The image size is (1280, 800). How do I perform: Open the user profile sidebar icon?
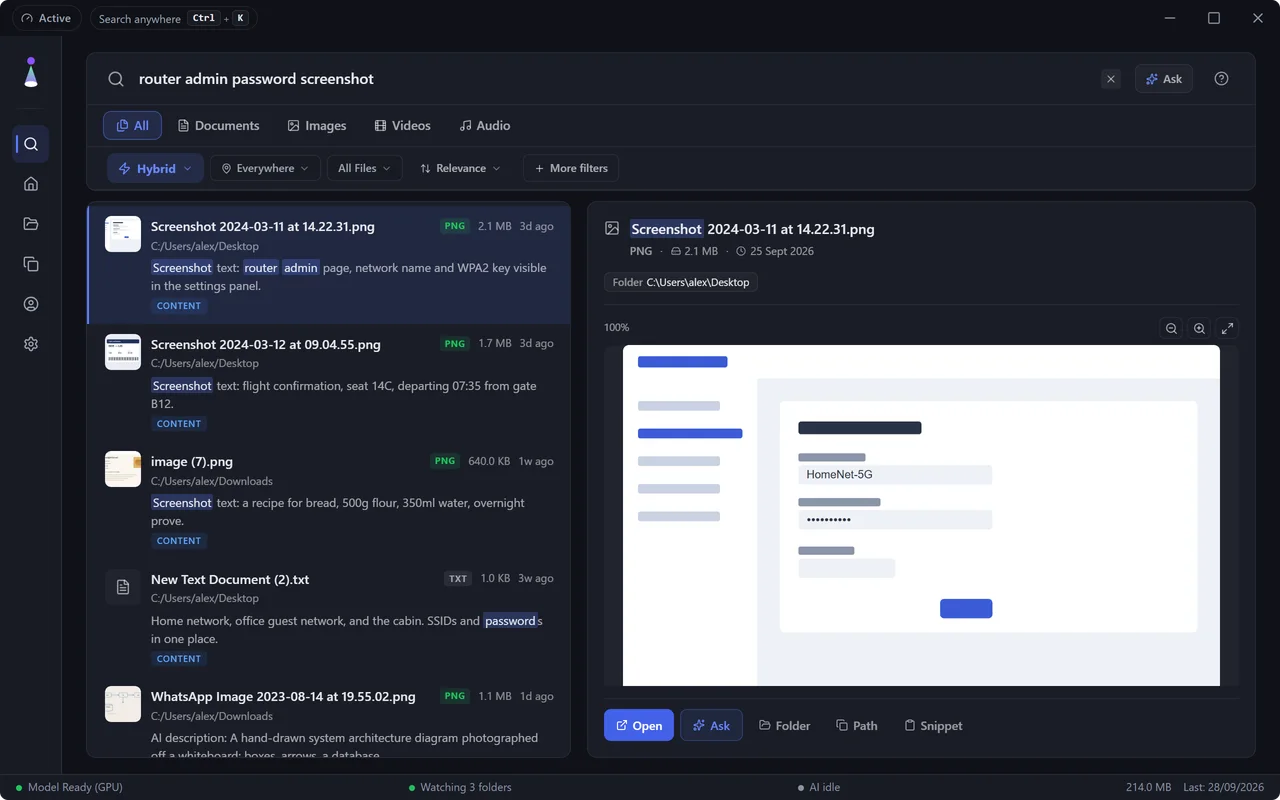coord(31,304)
